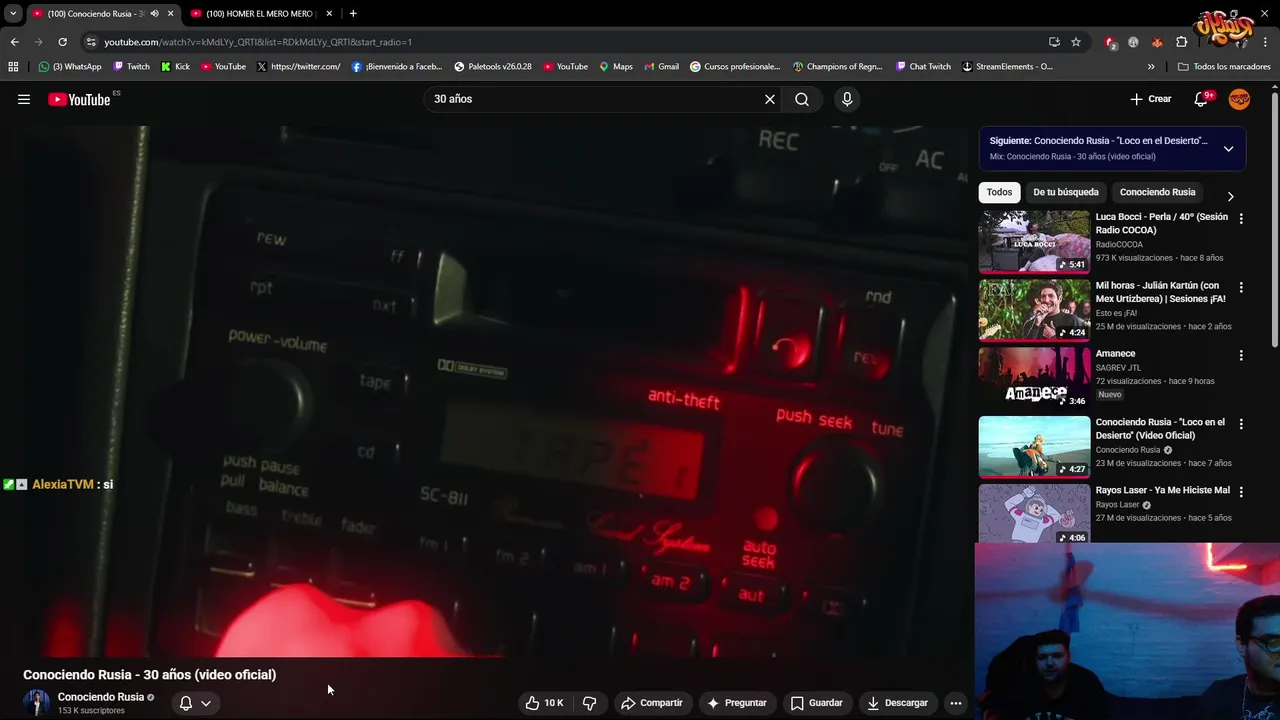Select the De tu búsqueda chip

pyautogui.click(x=1066, y=192)
